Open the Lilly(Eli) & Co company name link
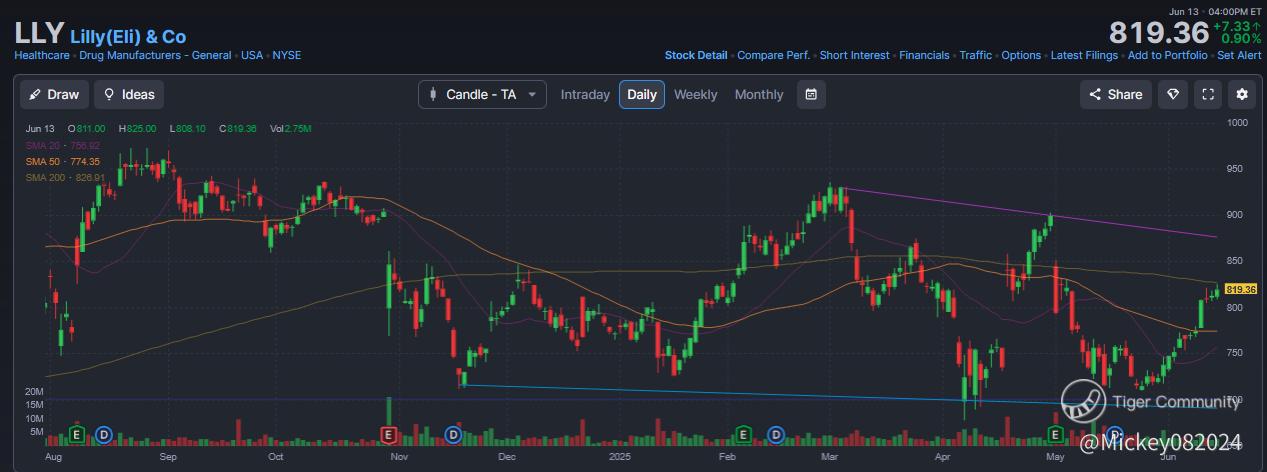This screenshot has height=472, width=1267. pos(128,36)
